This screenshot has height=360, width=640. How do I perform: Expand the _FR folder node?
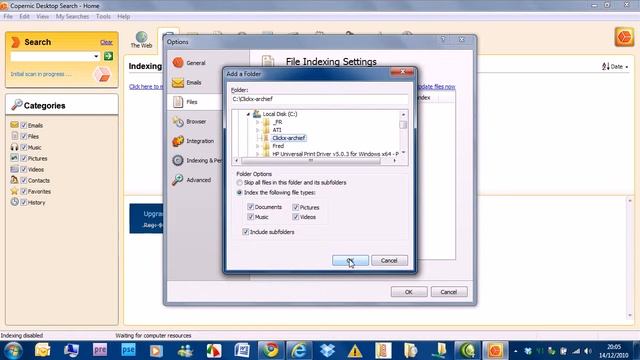click(258, 122)
